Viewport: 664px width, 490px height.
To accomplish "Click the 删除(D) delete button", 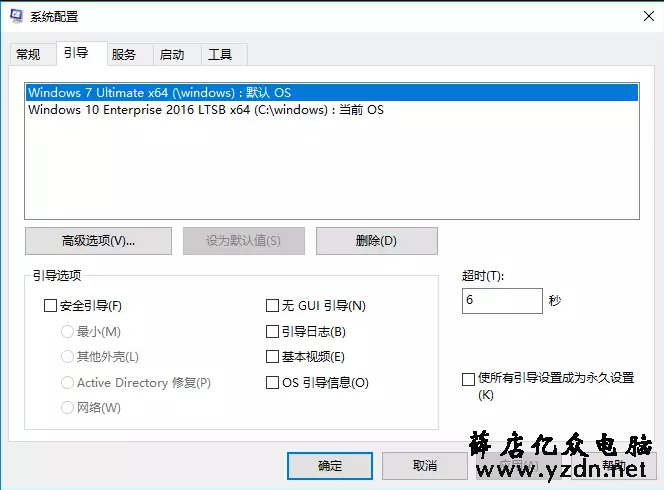I will click(x=376, y=241).
